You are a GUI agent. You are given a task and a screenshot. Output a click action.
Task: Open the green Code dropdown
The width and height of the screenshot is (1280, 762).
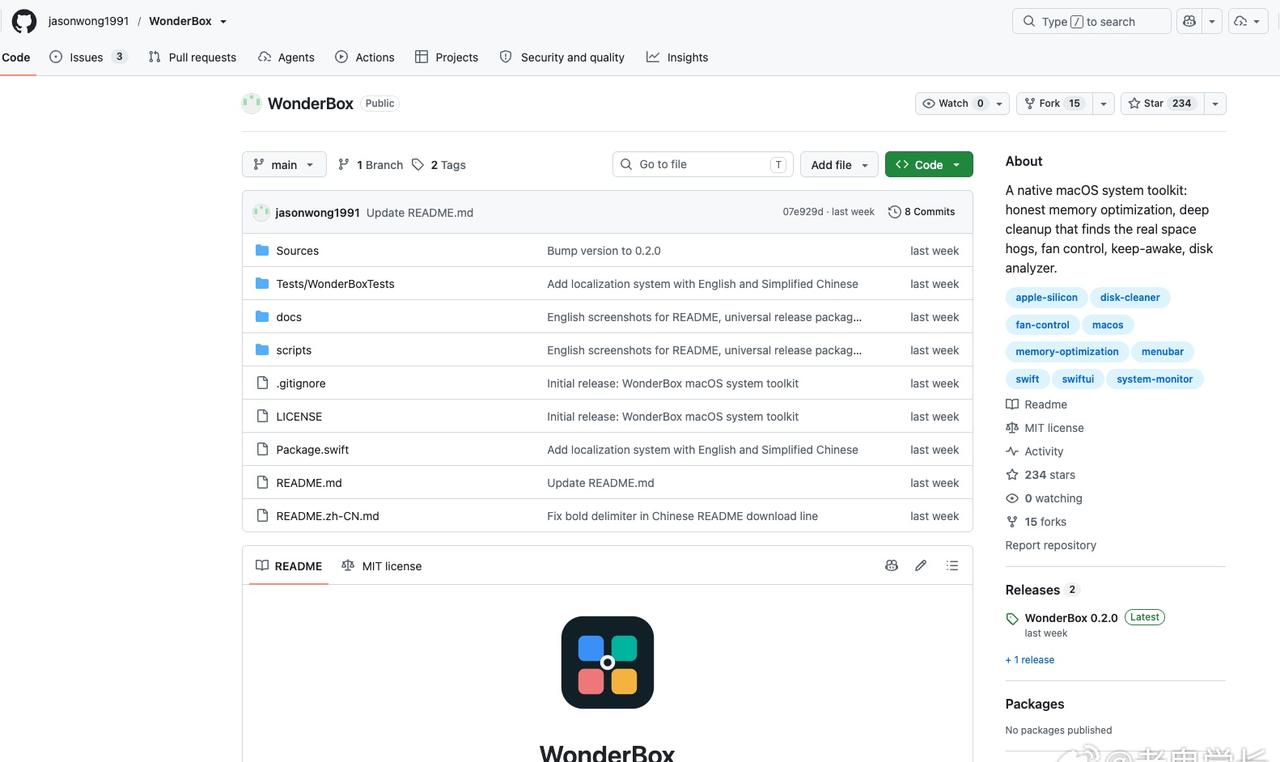pos(929,165)
